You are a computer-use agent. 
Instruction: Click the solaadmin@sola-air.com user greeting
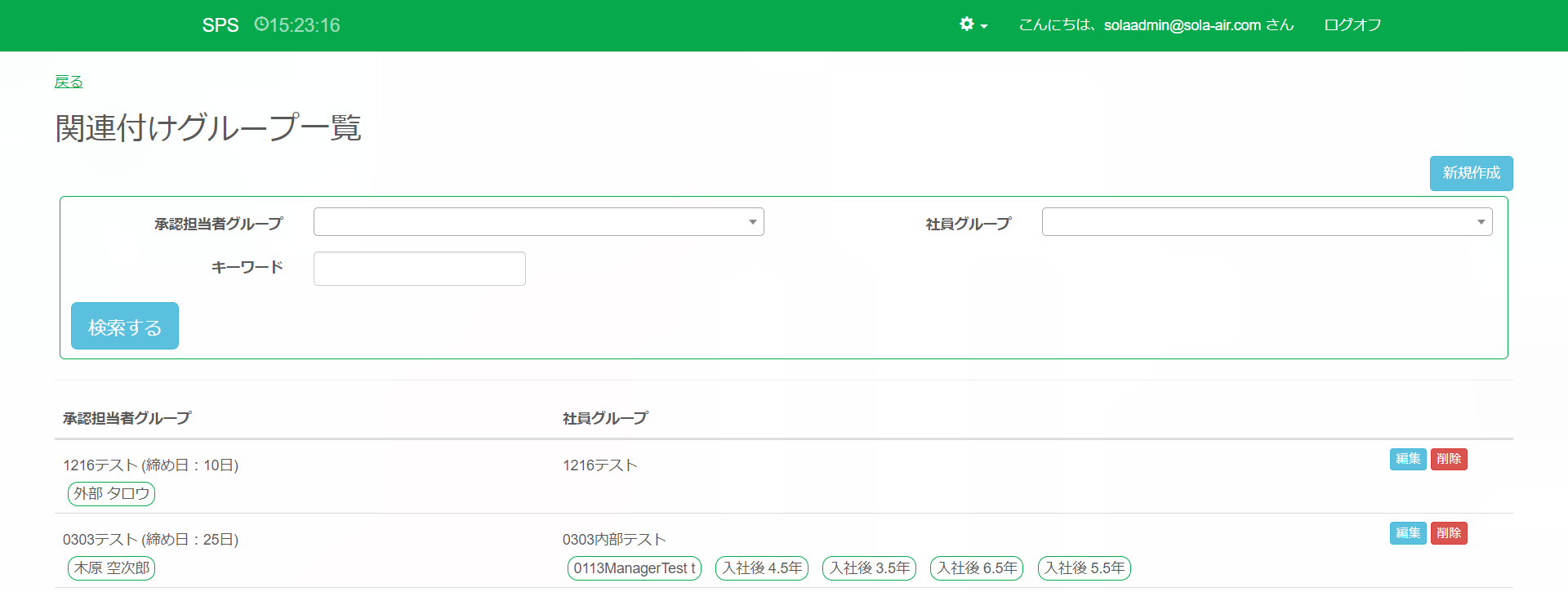pos(1156,25)
